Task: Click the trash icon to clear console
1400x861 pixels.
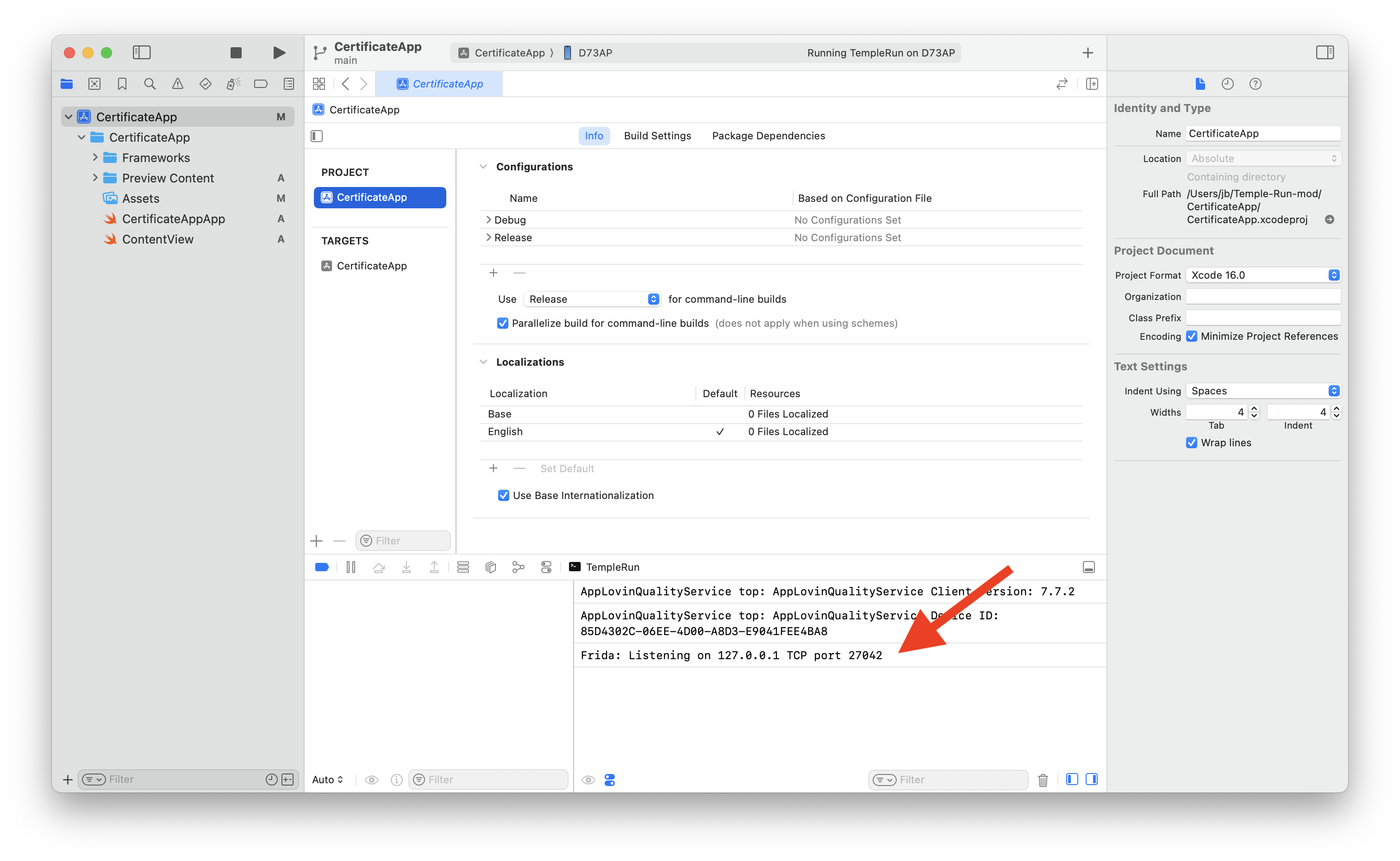Action: tap(1043, 780)
